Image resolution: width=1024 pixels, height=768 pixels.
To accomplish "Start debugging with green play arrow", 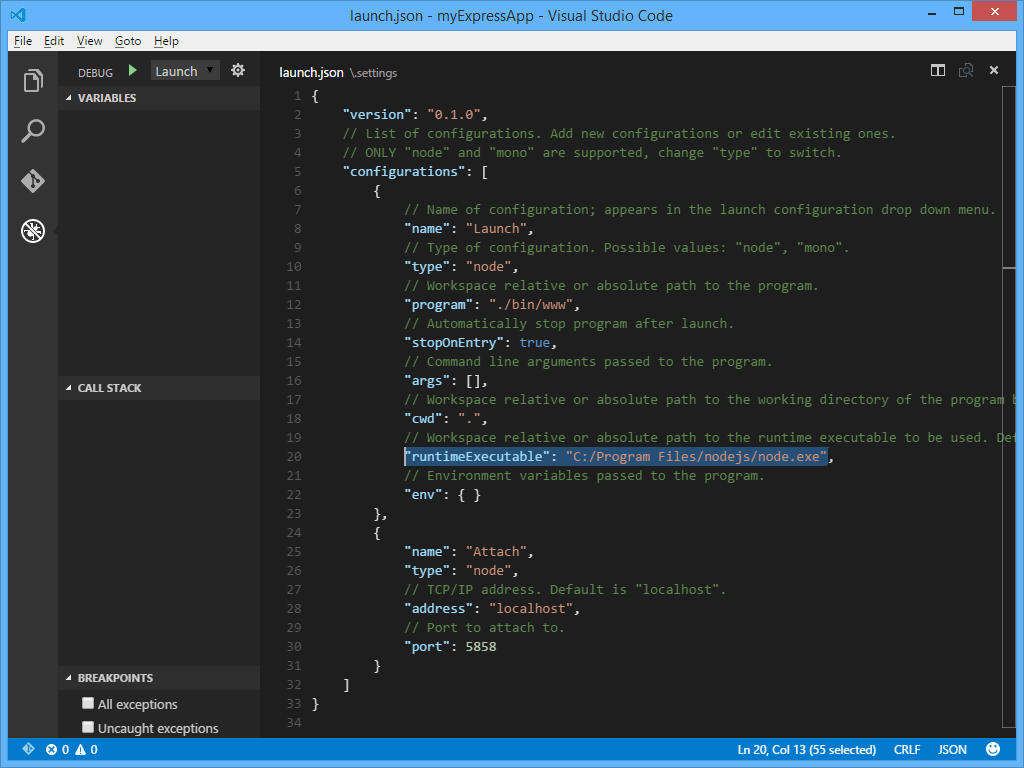I will tap(133, 71).
